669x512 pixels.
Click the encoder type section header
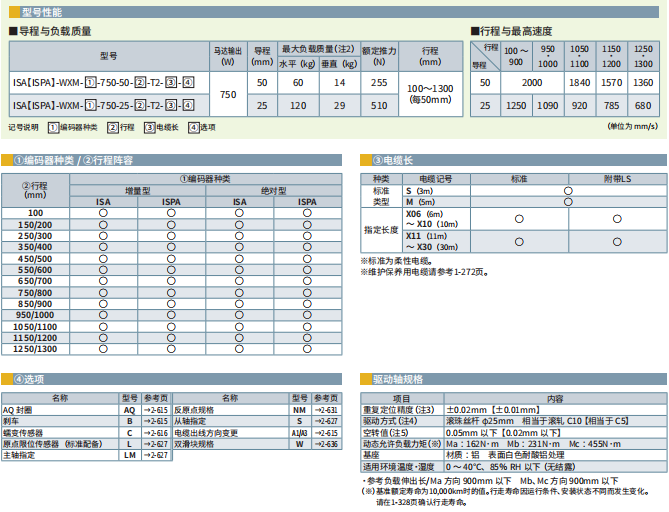coord(172,160)
